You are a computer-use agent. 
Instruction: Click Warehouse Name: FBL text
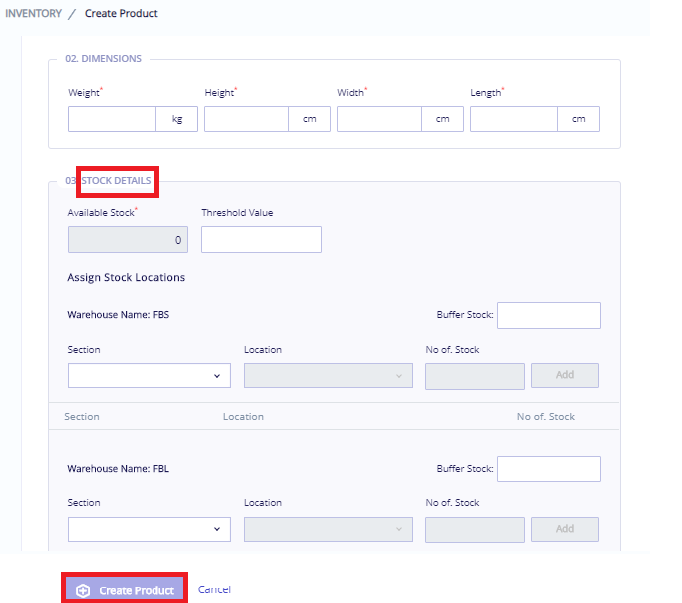click(x=118, y=469)
